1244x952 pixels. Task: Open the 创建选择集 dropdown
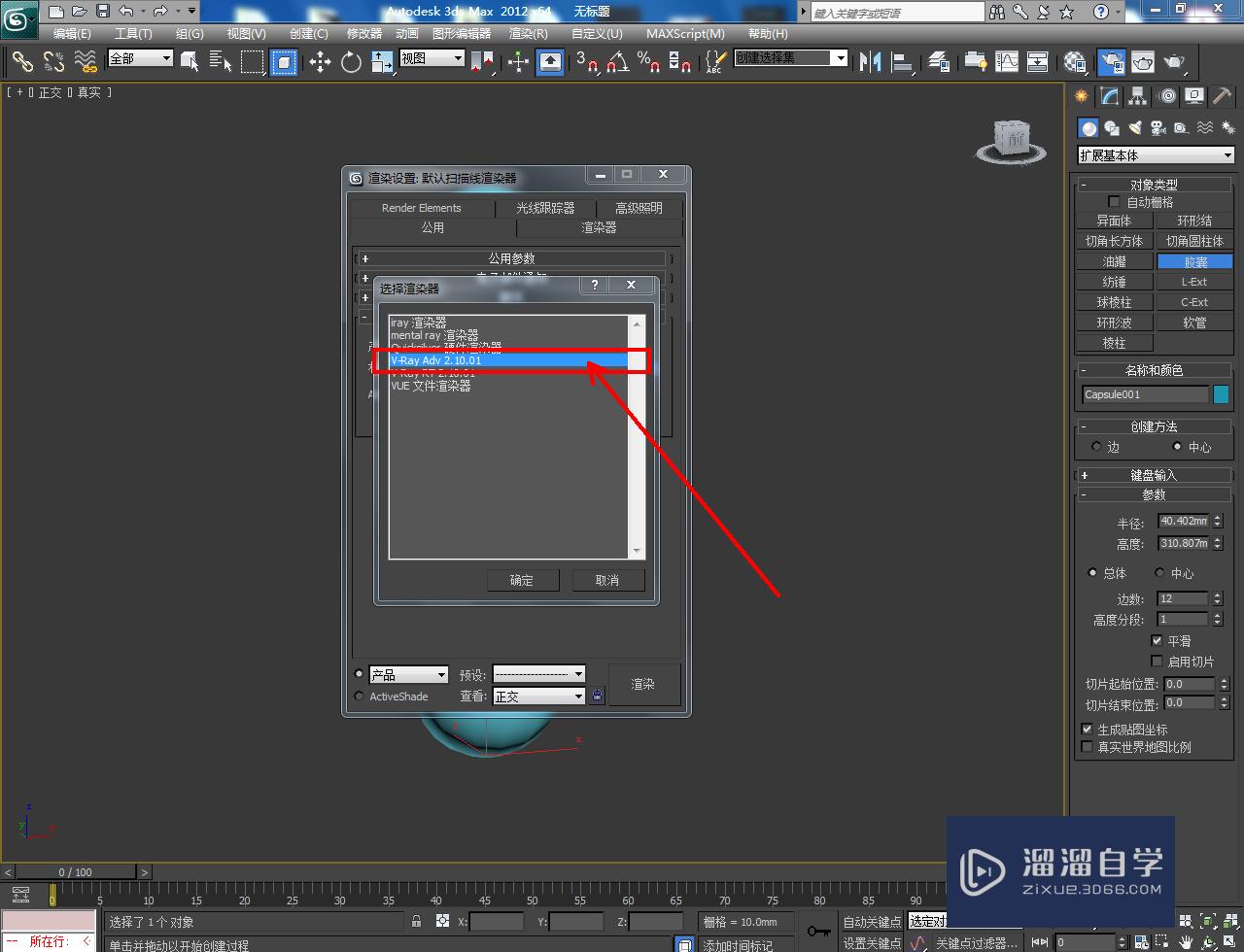pyautogui.click(x=790, y=58)
